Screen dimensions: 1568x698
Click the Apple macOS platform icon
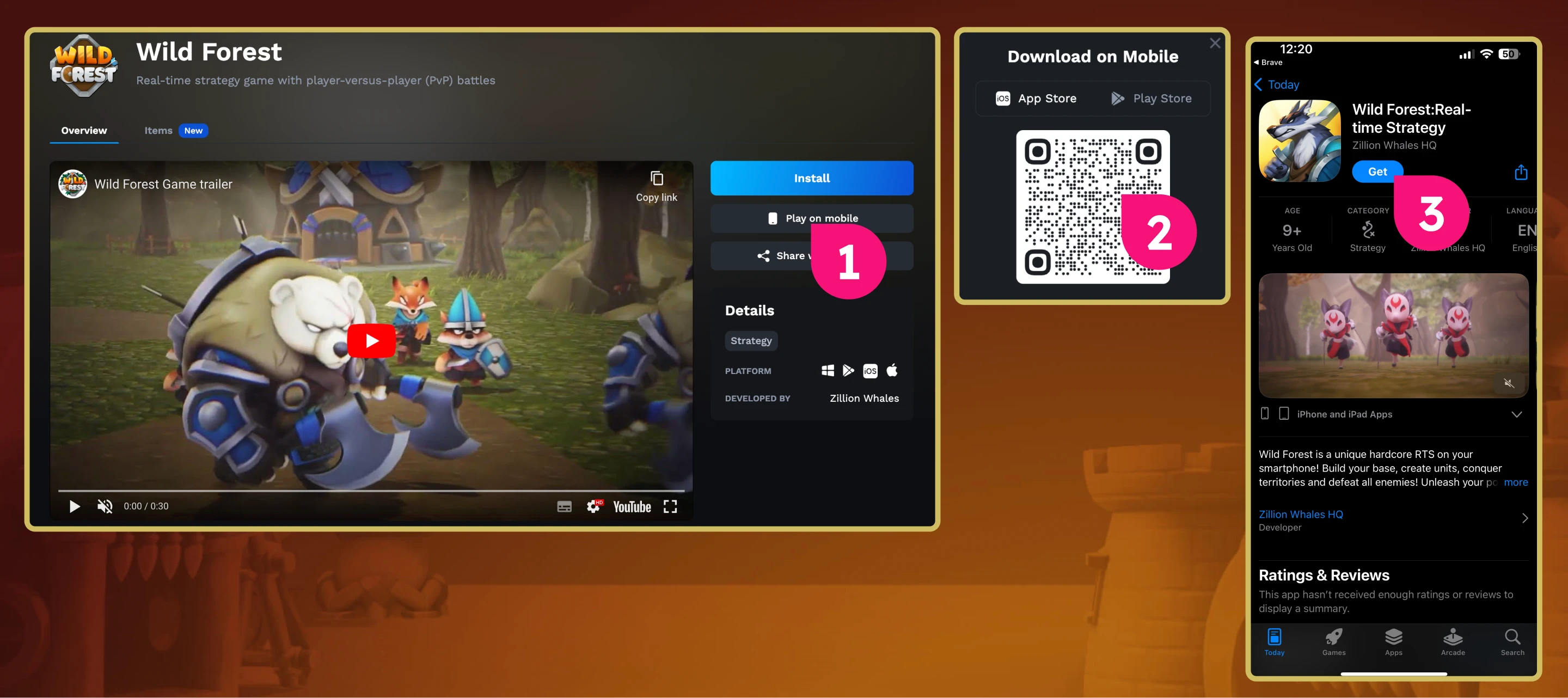892,370
